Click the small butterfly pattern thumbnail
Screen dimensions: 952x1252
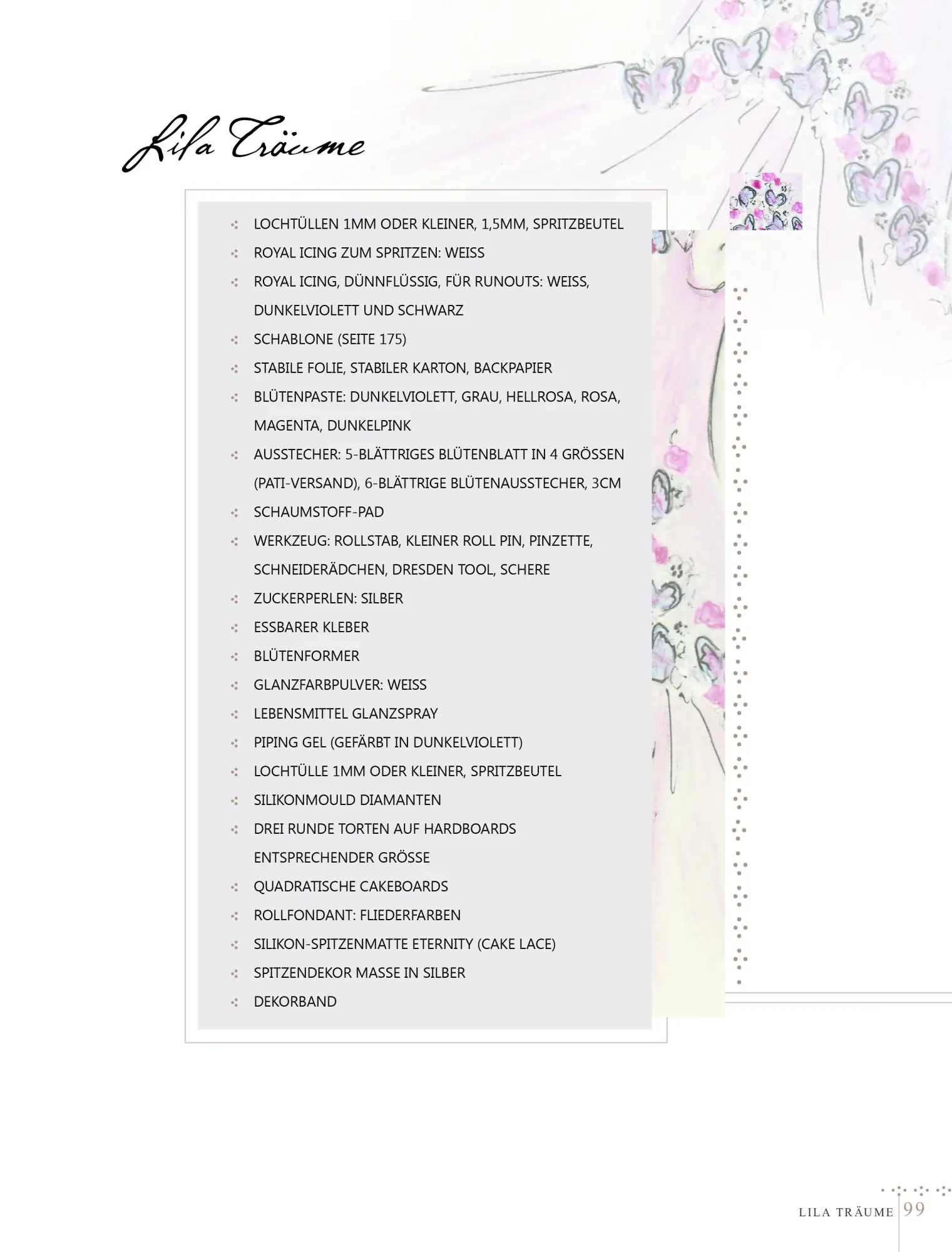pos(765,202)
